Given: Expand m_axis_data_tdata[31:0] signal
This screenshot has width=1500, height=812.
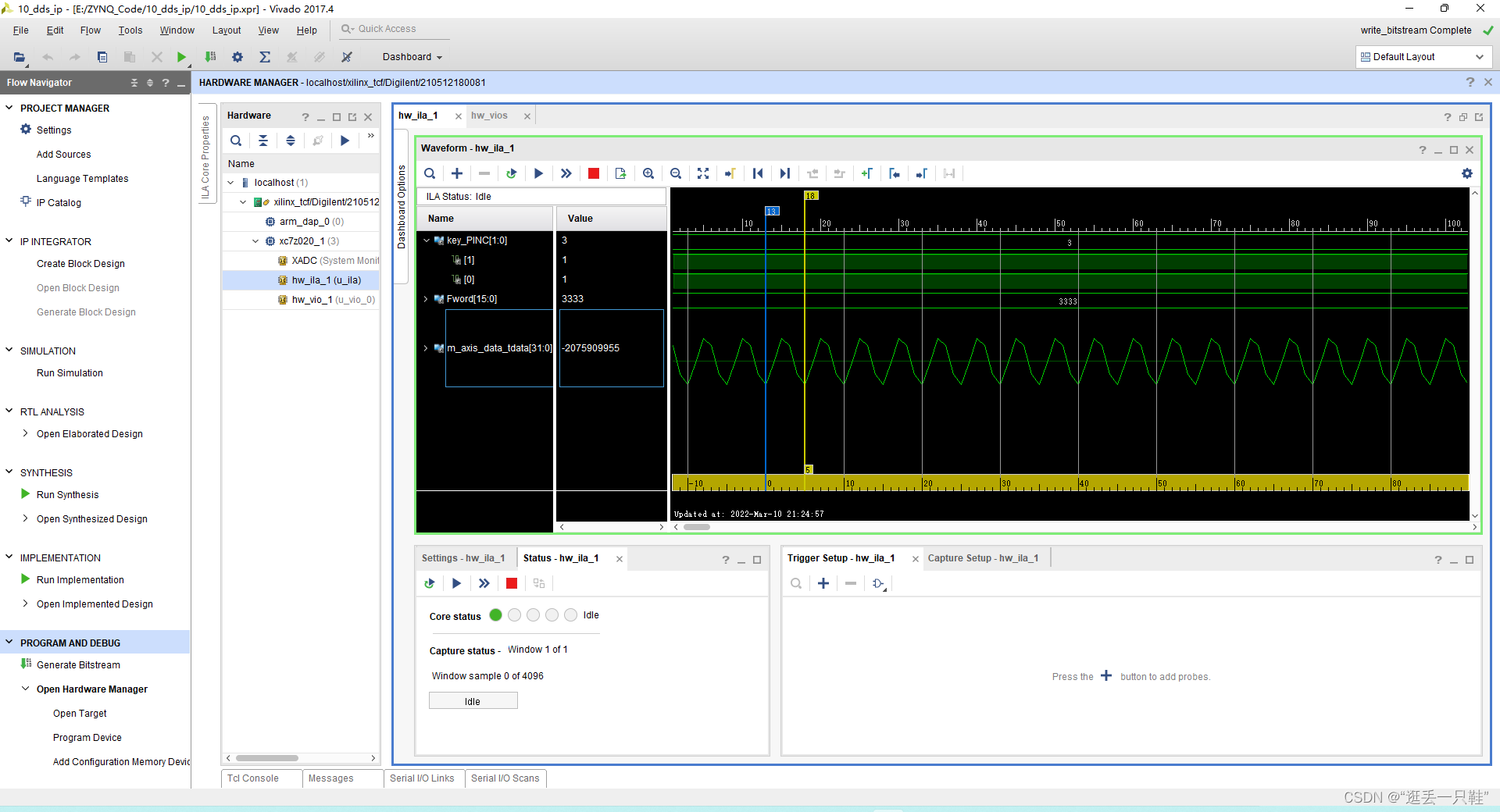Looking at the screenshot, I should 427,348.
